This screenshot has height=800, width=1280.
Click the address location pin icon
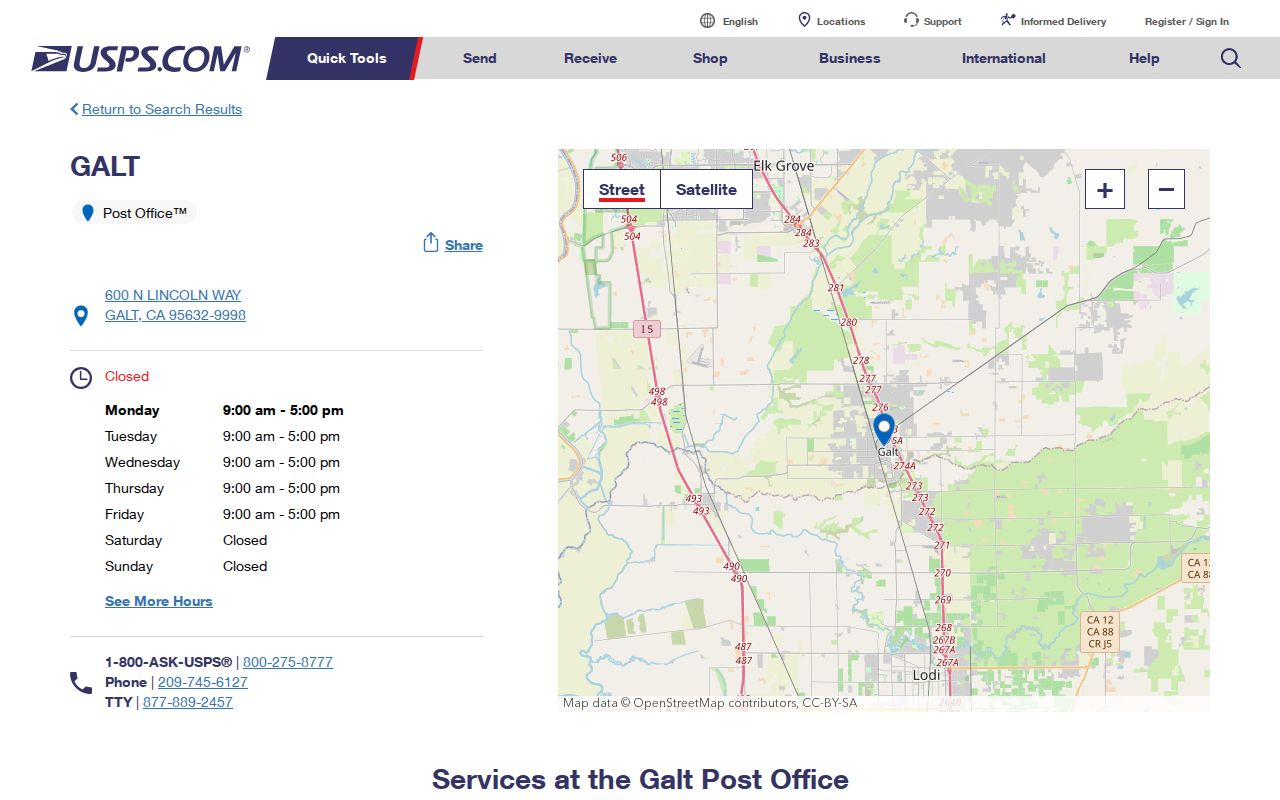pyautogui.click(x=81, y=316)
